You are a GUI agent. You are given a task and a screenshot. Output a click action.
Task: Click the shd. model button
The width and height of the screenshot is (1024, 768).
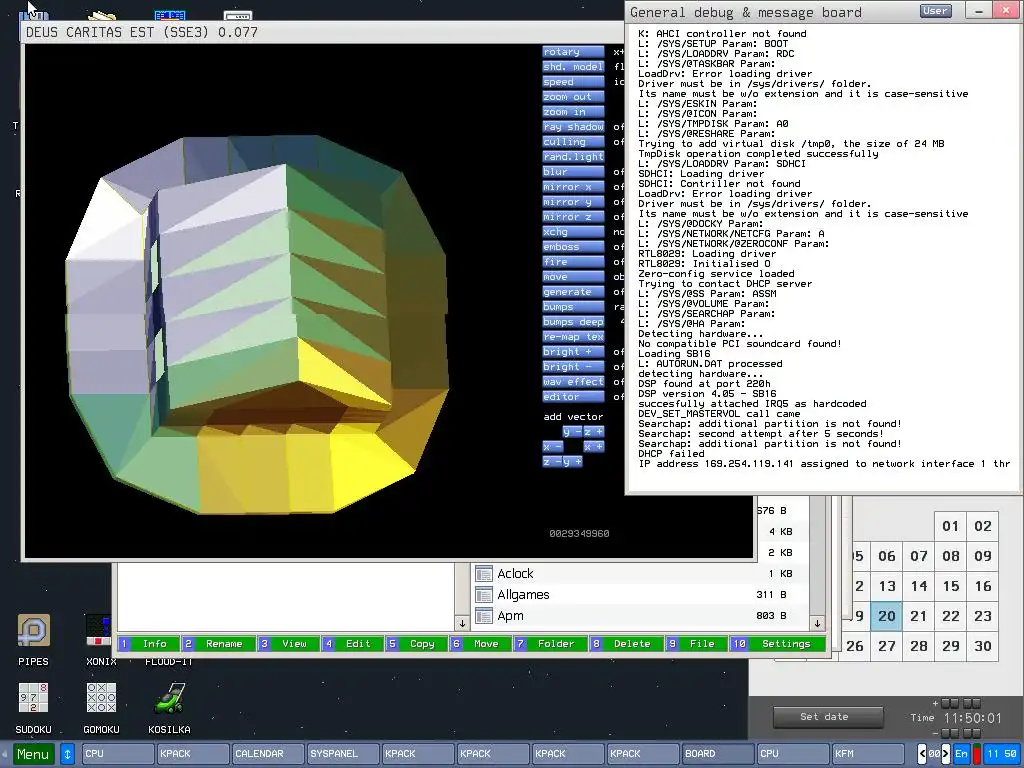[x=573, y=67]
